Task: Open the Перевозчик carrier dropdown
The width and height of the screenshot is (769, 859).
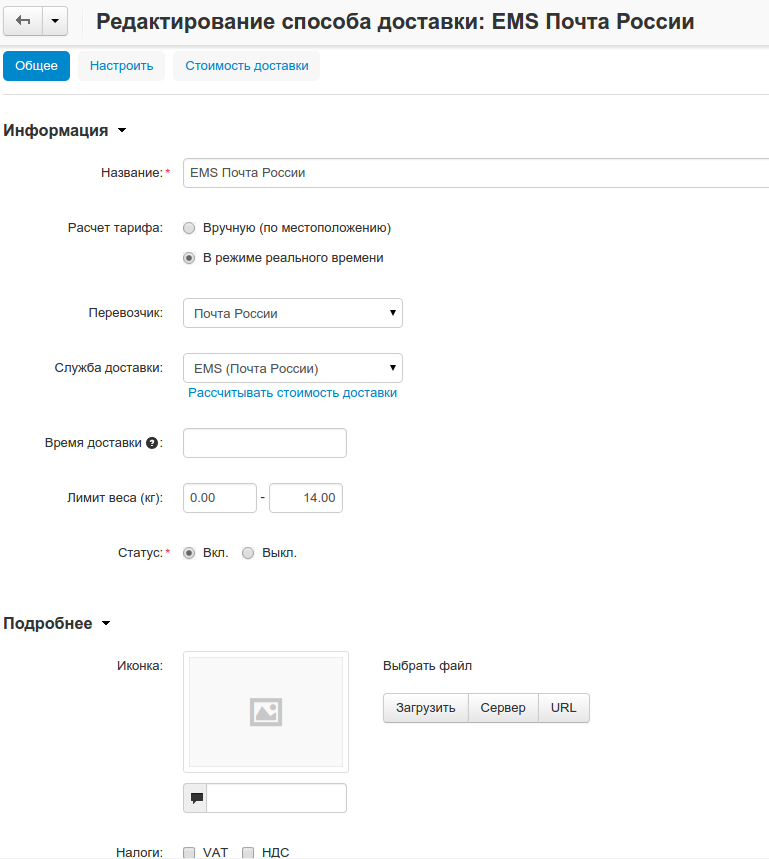Action: click(x=292, y=313)
